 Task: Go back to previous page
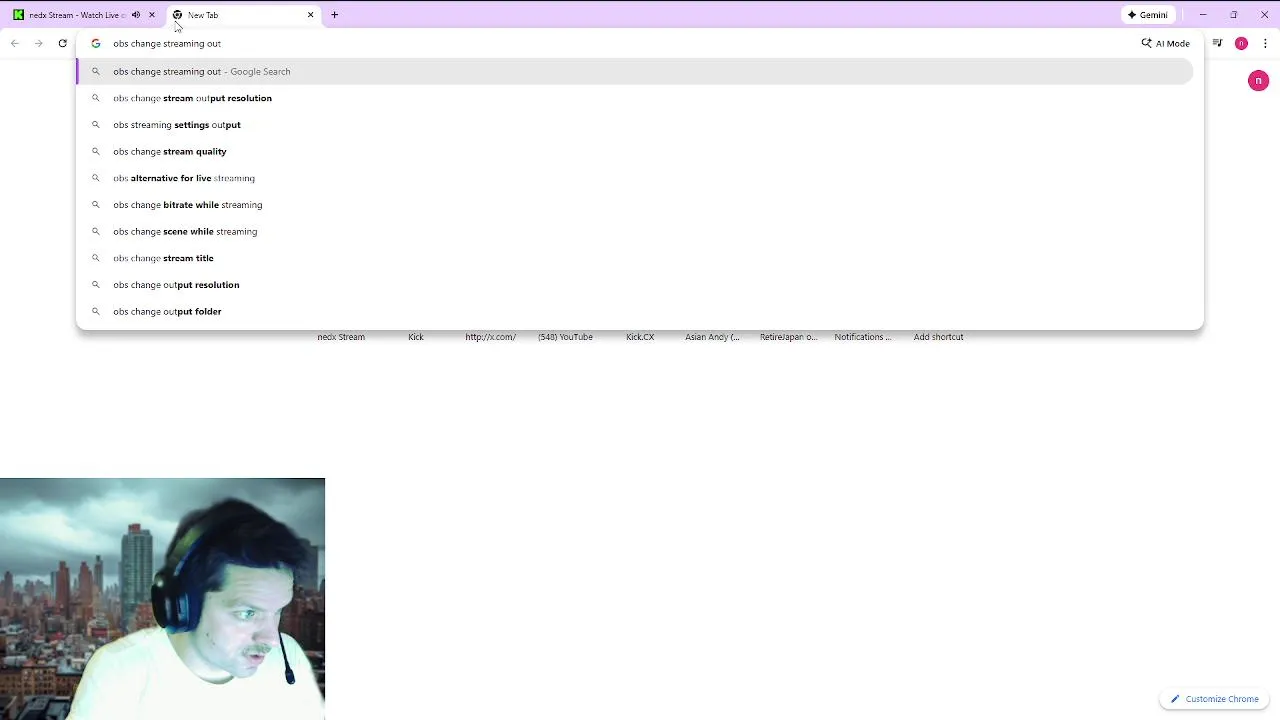(15, 43)
